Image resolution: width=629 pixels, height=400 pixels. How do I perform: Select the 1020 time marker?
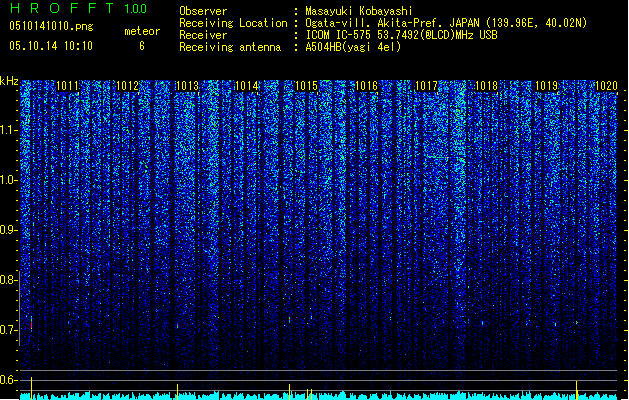click(x=606, y=86)
